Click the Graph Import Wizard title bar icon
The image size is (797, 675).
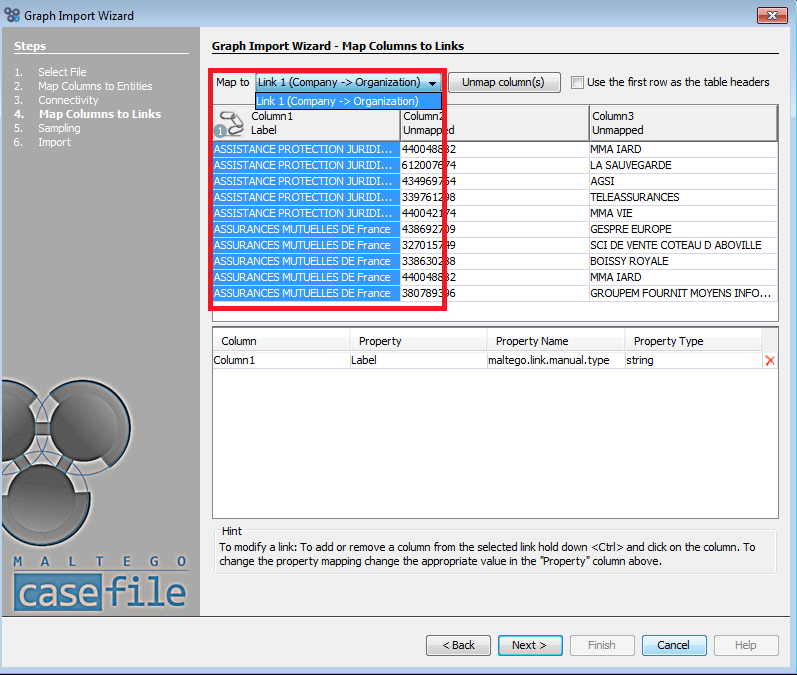point(12,15)
